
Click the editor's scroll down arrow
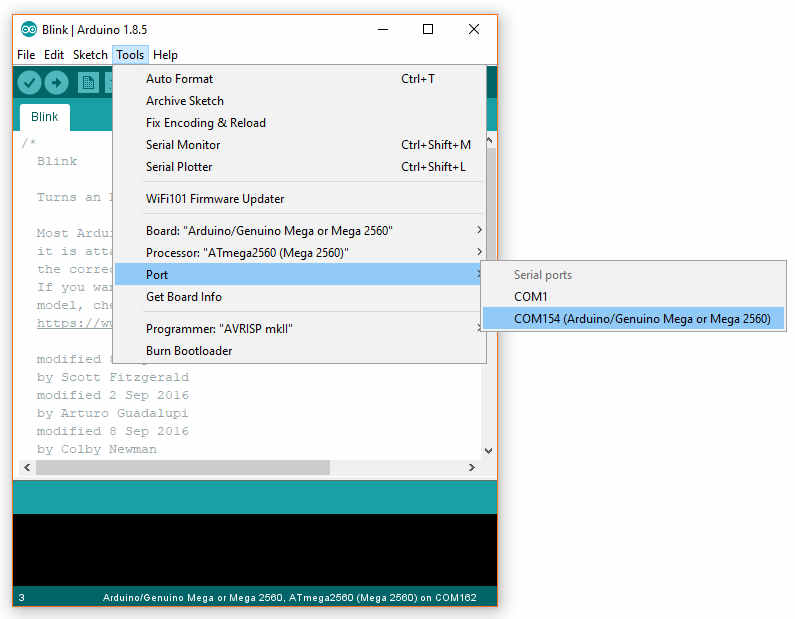488,451
